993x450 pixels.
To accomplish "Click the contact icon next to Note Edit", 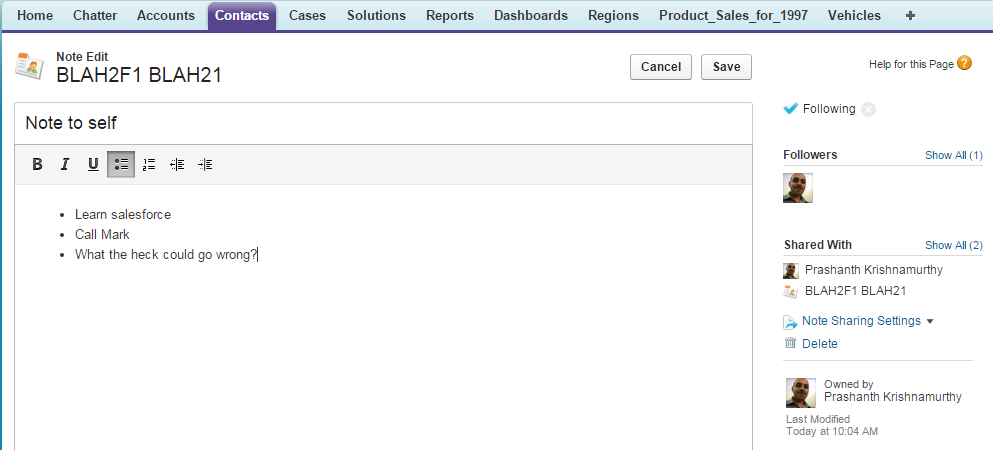I will pos(29,66).
